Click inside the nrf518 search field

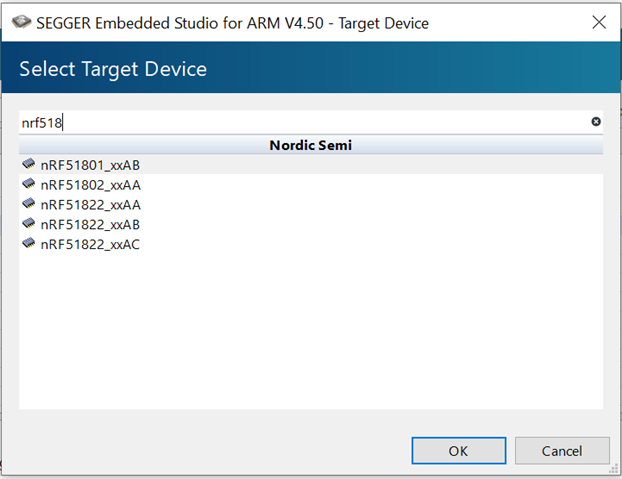click(304, 123)
